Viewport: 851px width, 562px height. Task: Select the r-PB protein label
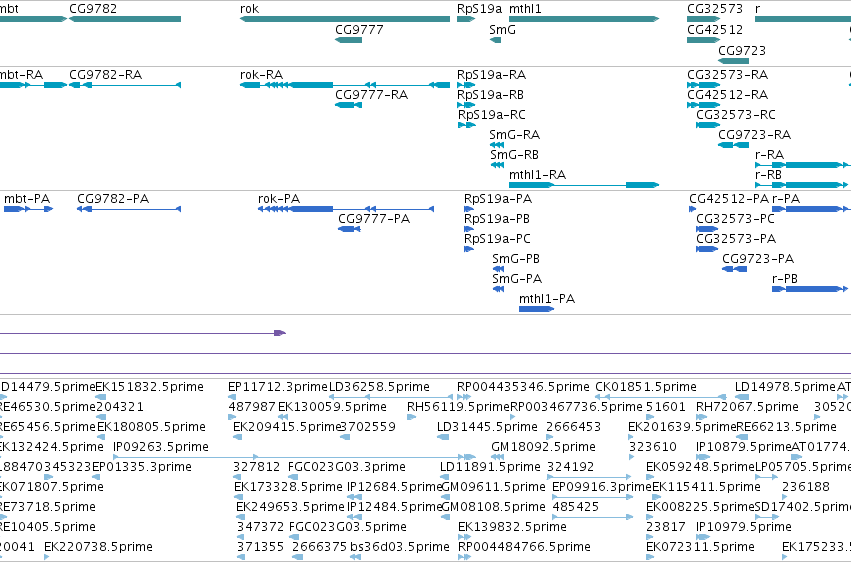pos(784,279)
